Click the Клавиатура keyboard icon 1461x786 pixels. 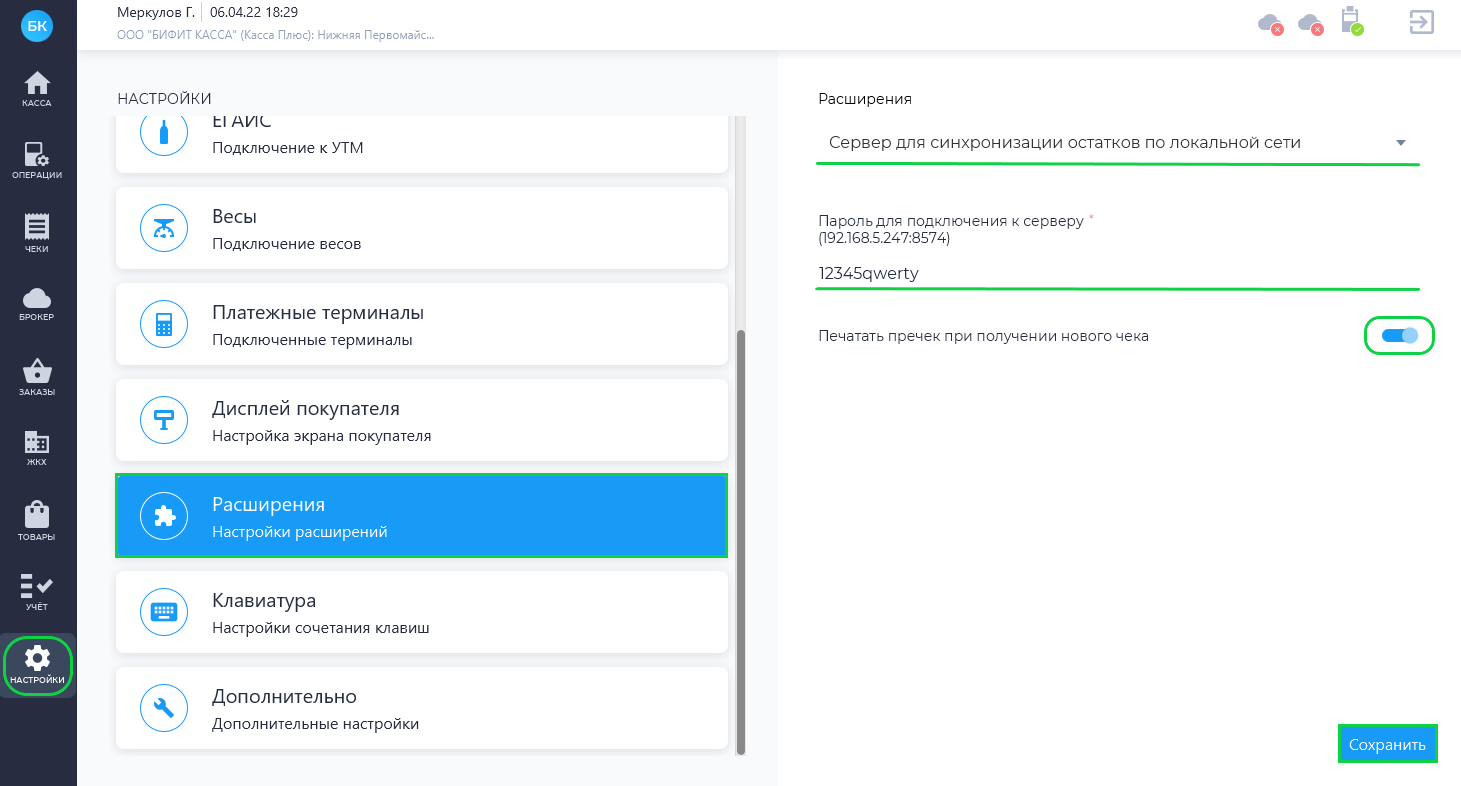tap(164, 612)
